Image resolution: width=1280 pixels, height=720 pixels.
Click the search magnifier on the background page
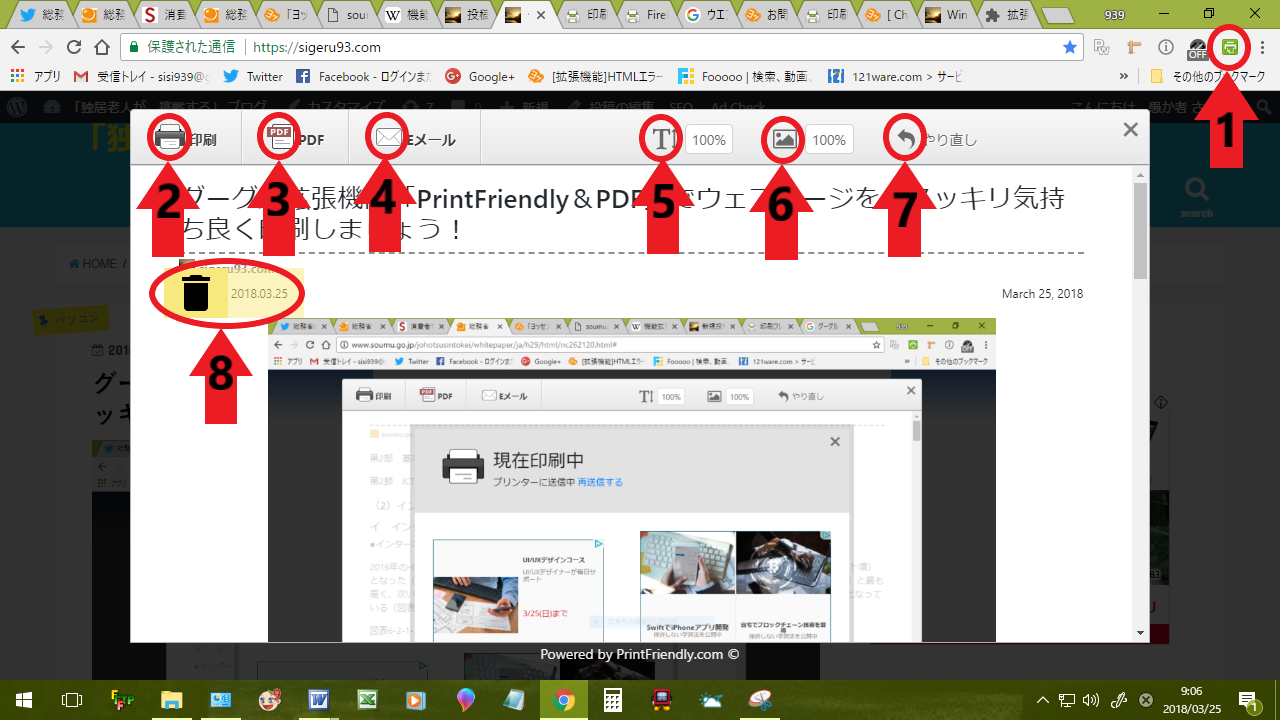(x=1196, y=190)
